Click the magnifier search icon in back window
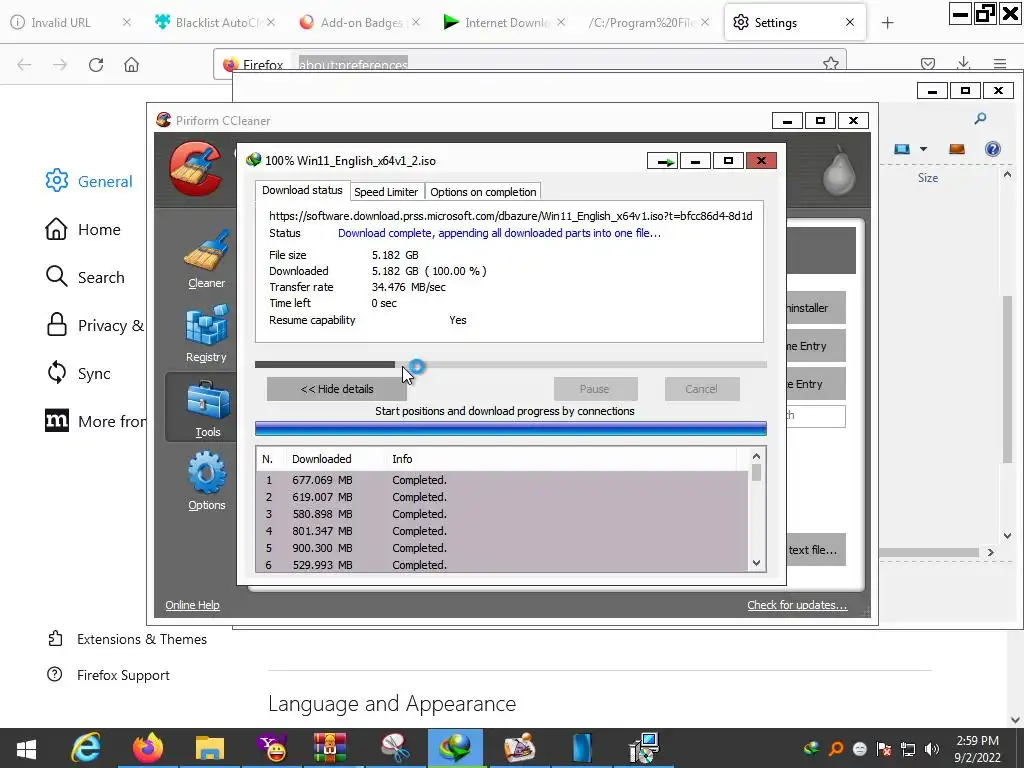Viewport: 1024px width, 768px height. pos(980,119)
